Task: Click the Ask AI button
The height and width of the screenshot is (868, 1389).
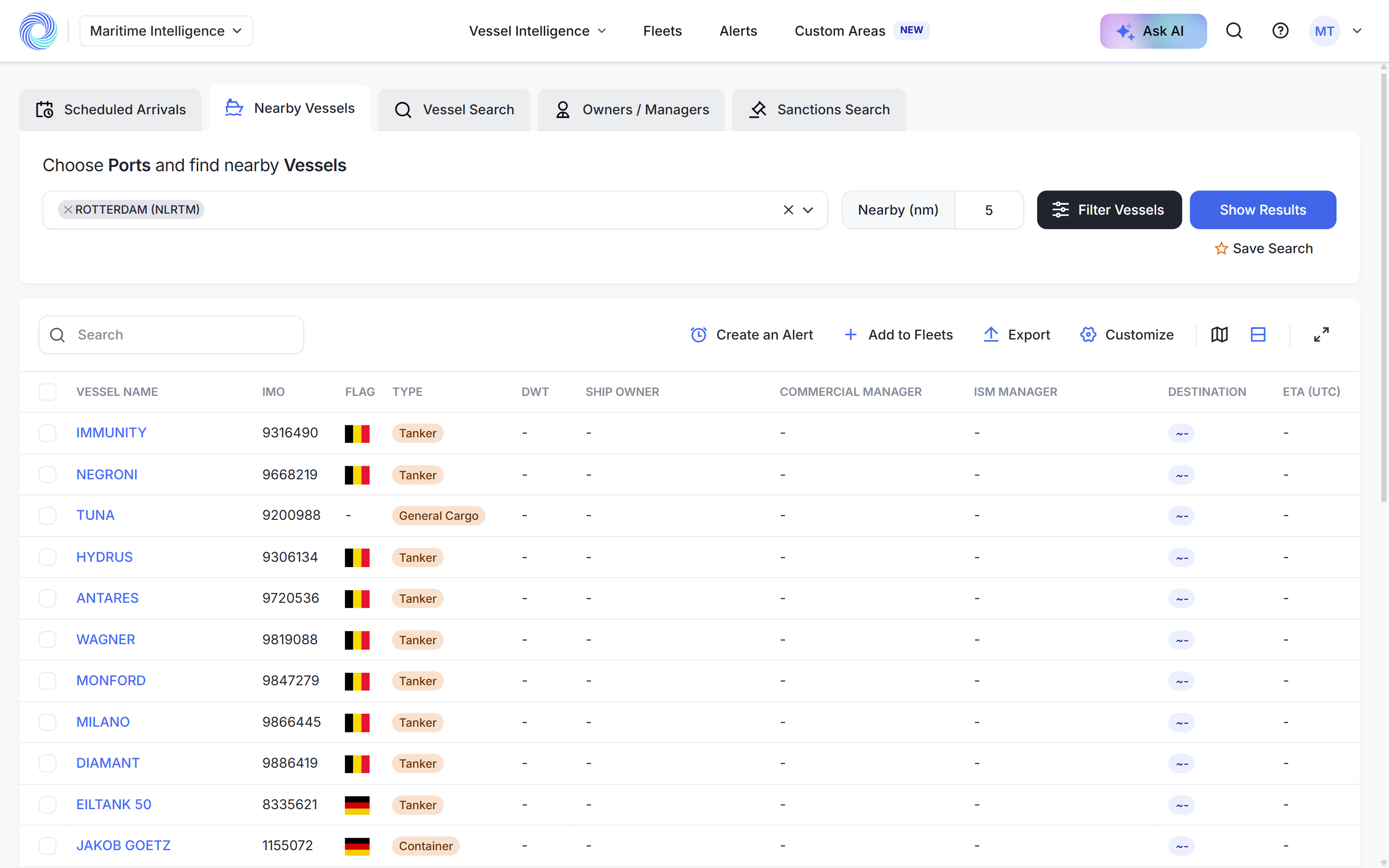Action: point(1153,31)
